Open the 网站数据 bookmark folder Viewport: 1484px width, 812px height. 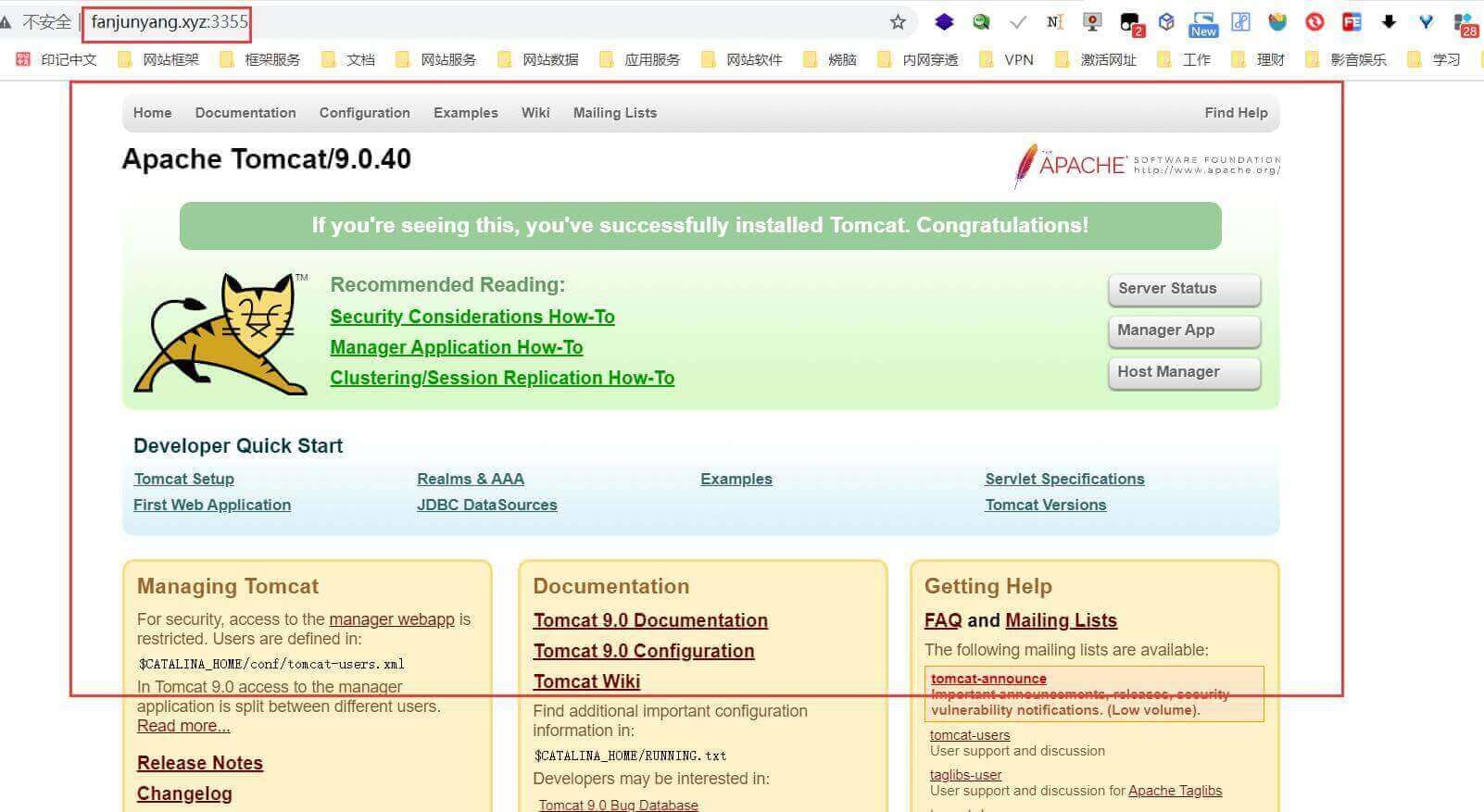[538, 59]
